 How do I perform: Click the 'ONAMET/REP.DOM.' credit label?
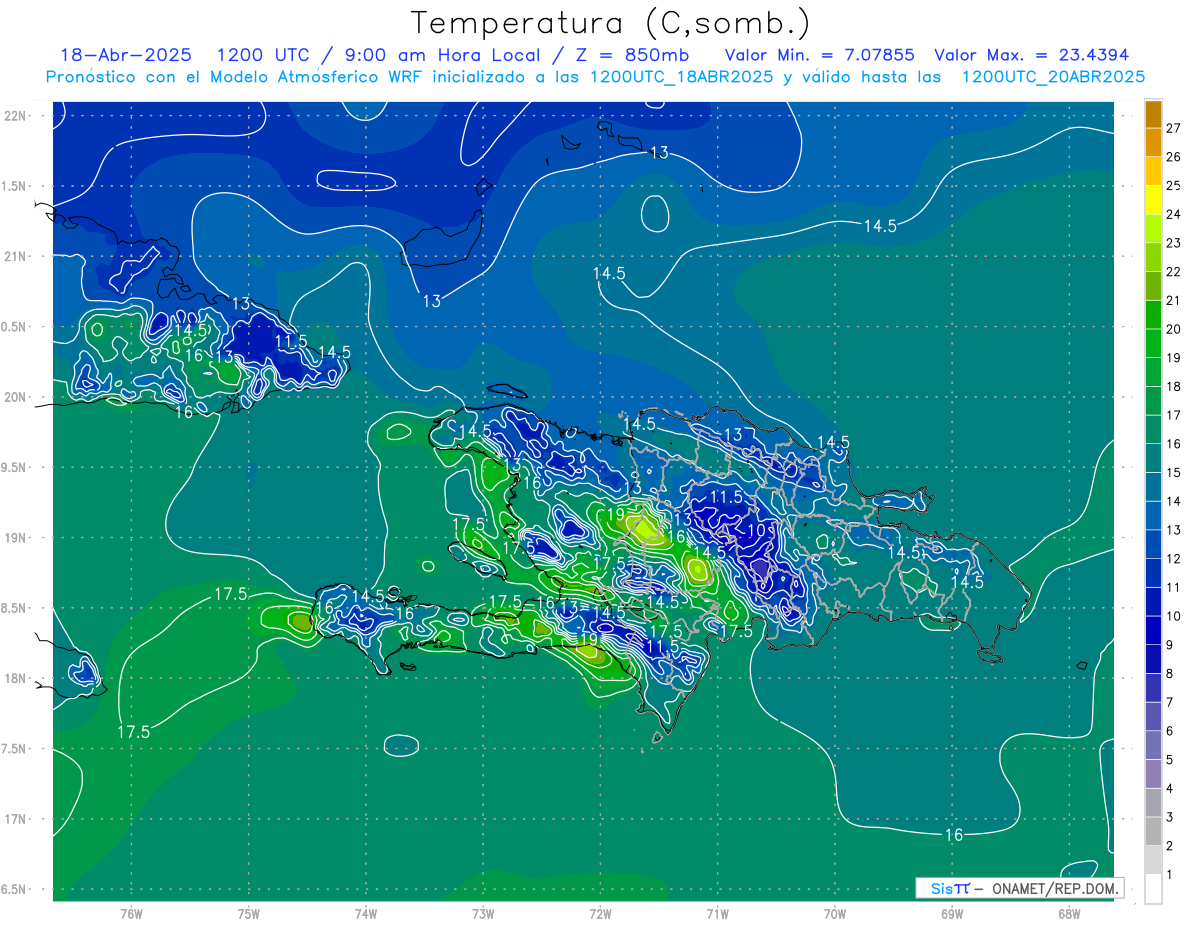pyautogui.click(x=1056, y=888)
